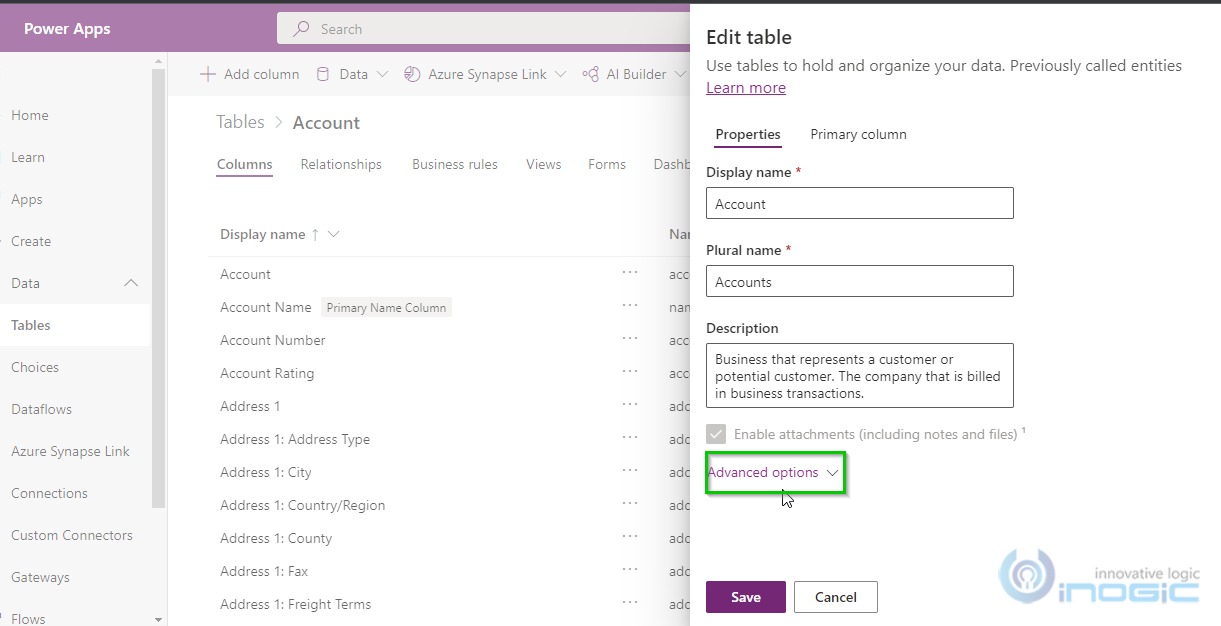Click in the Plural name input field
Screen dimensions: 1221x626
tap(860, 281)
